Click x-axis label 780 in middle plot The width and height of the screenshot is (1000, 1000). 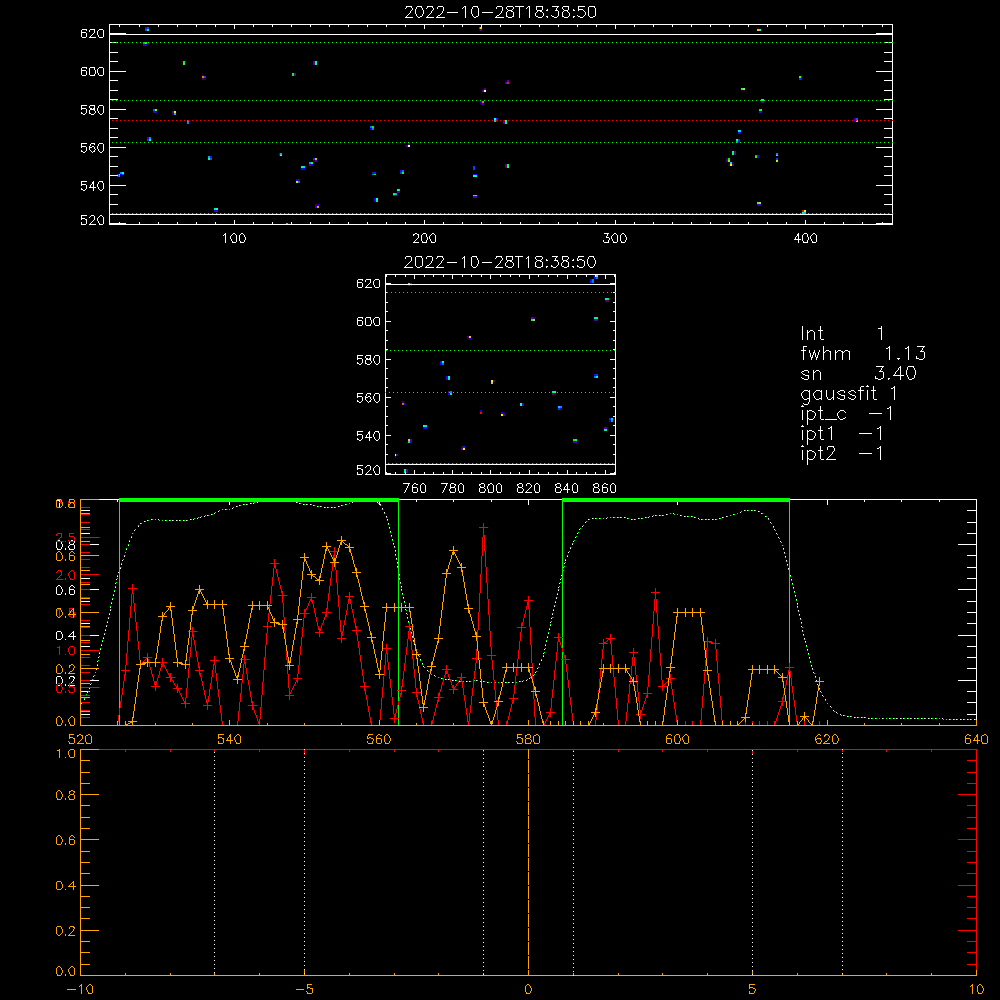pyautogui.click(x=453, y=489)
